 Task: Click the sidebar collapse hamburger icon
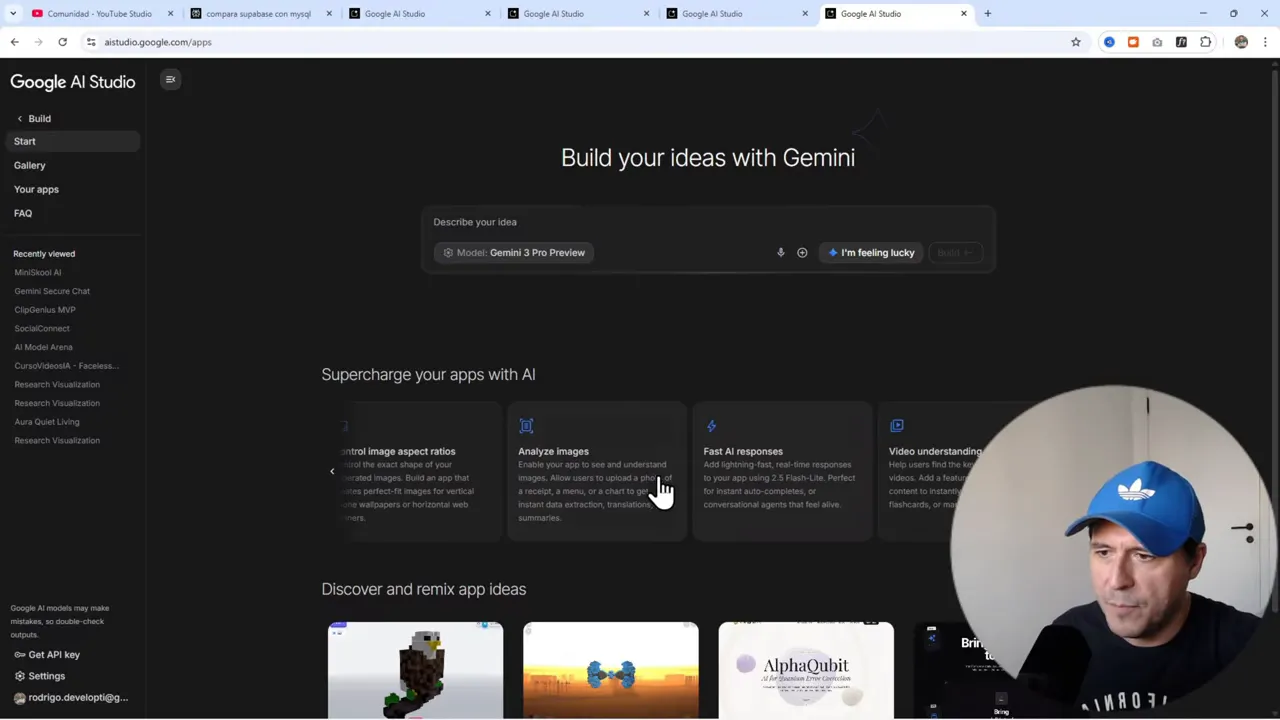(170, 80)
